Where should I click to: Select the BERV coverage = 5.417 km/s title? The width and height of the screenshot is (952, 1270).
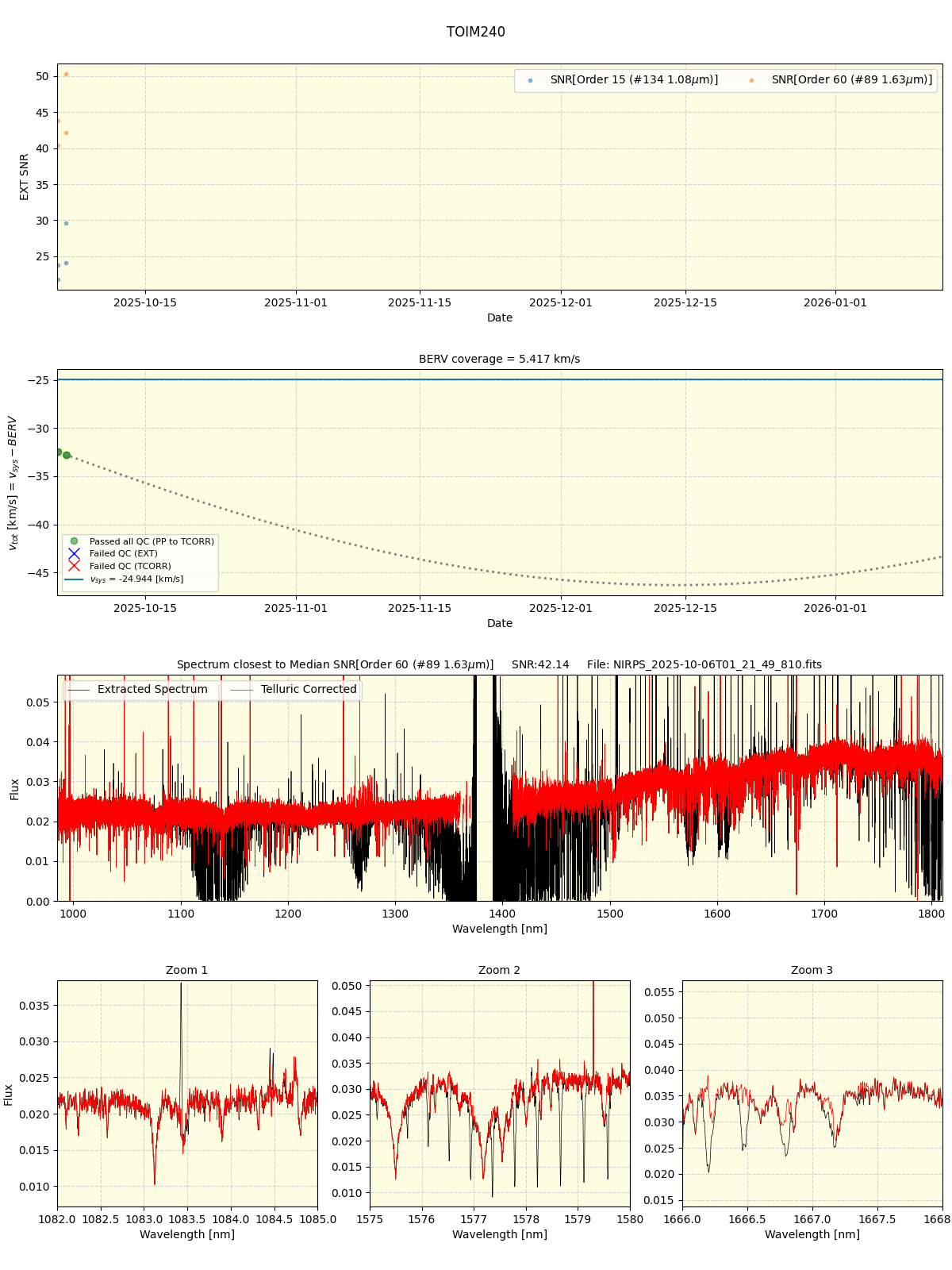pos(499,359)
